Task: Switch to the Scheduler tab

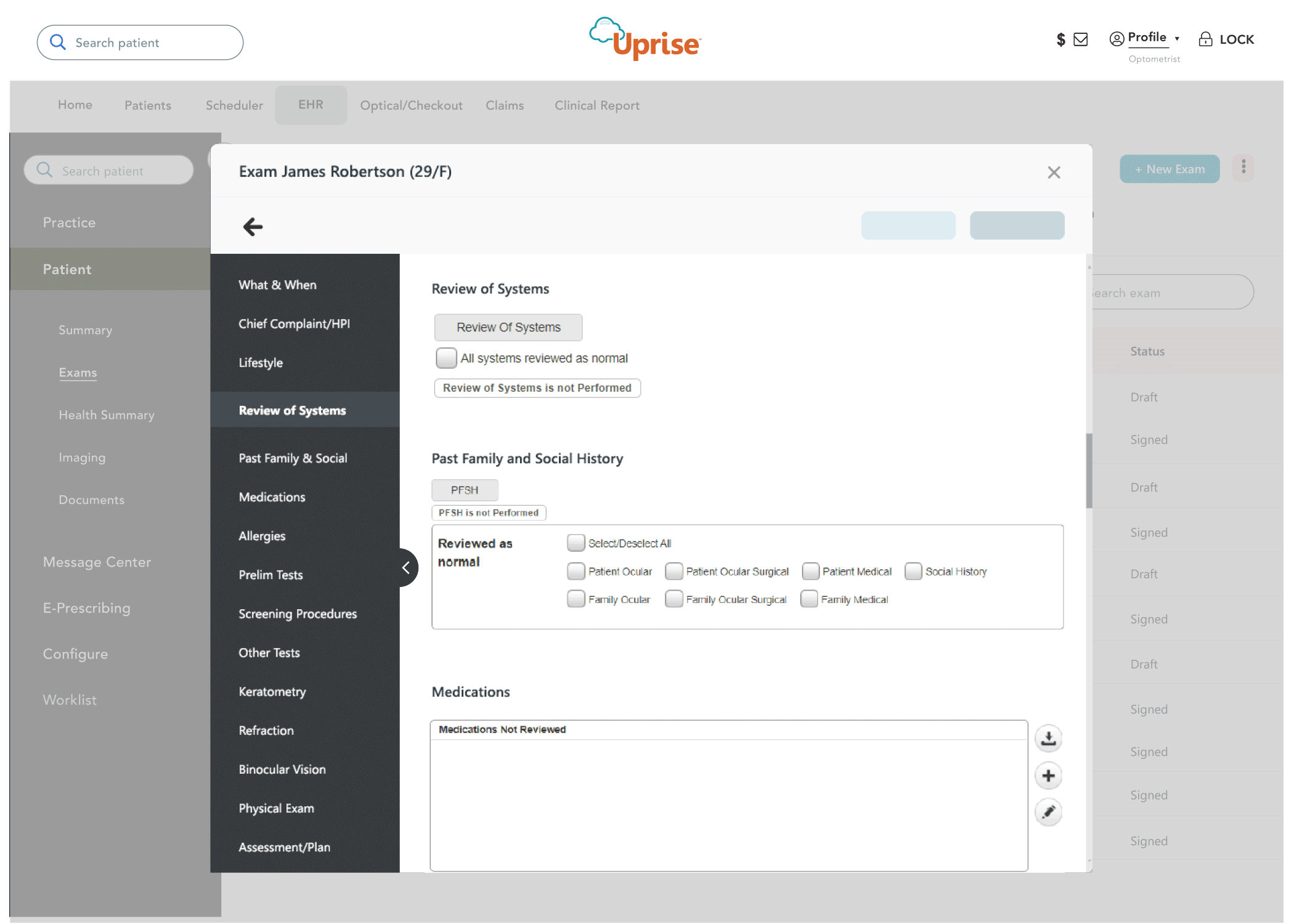Action: (x=234, y=105)
